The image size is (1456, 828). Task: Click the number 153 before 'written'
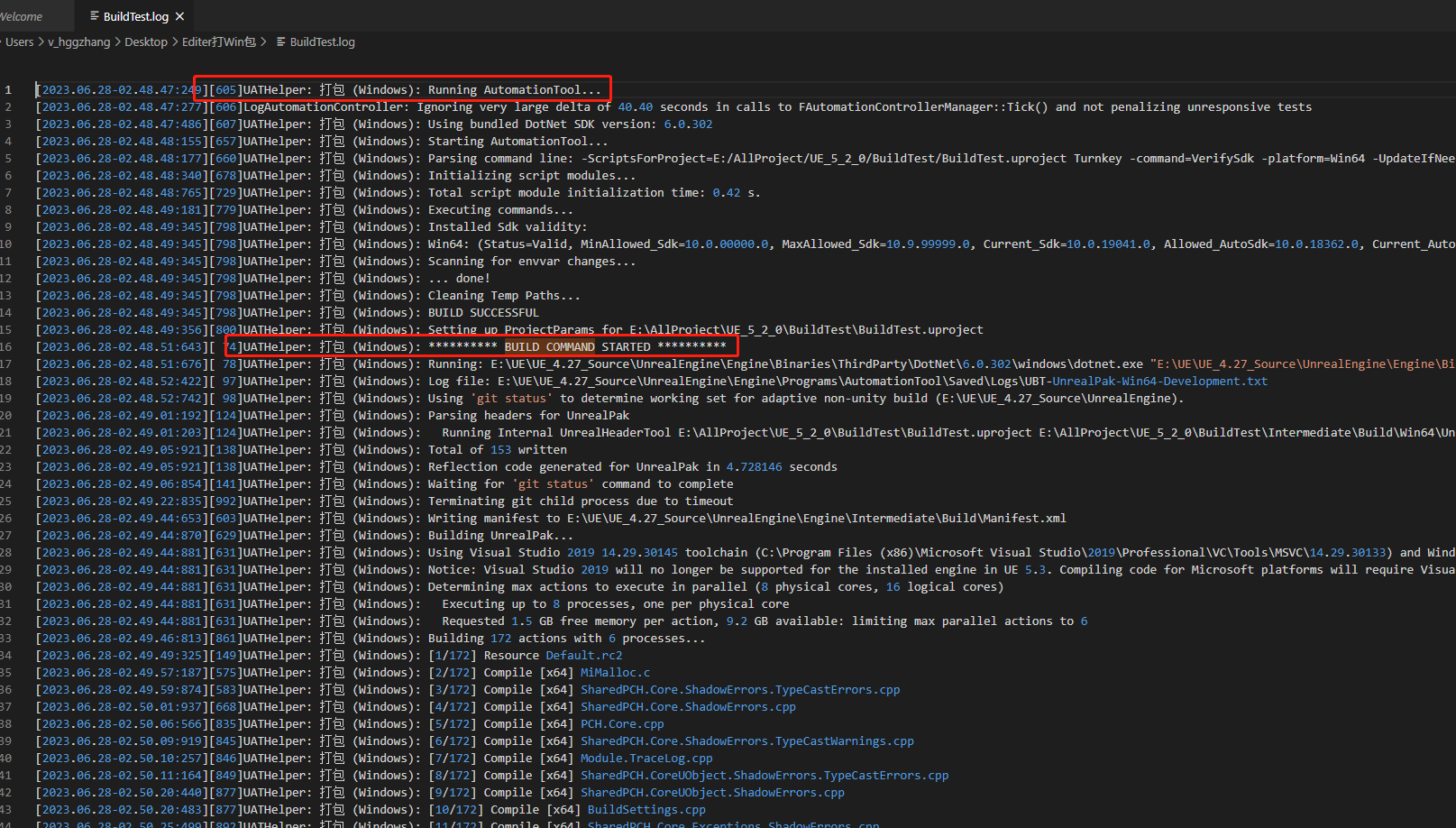[x=500, y=450]
